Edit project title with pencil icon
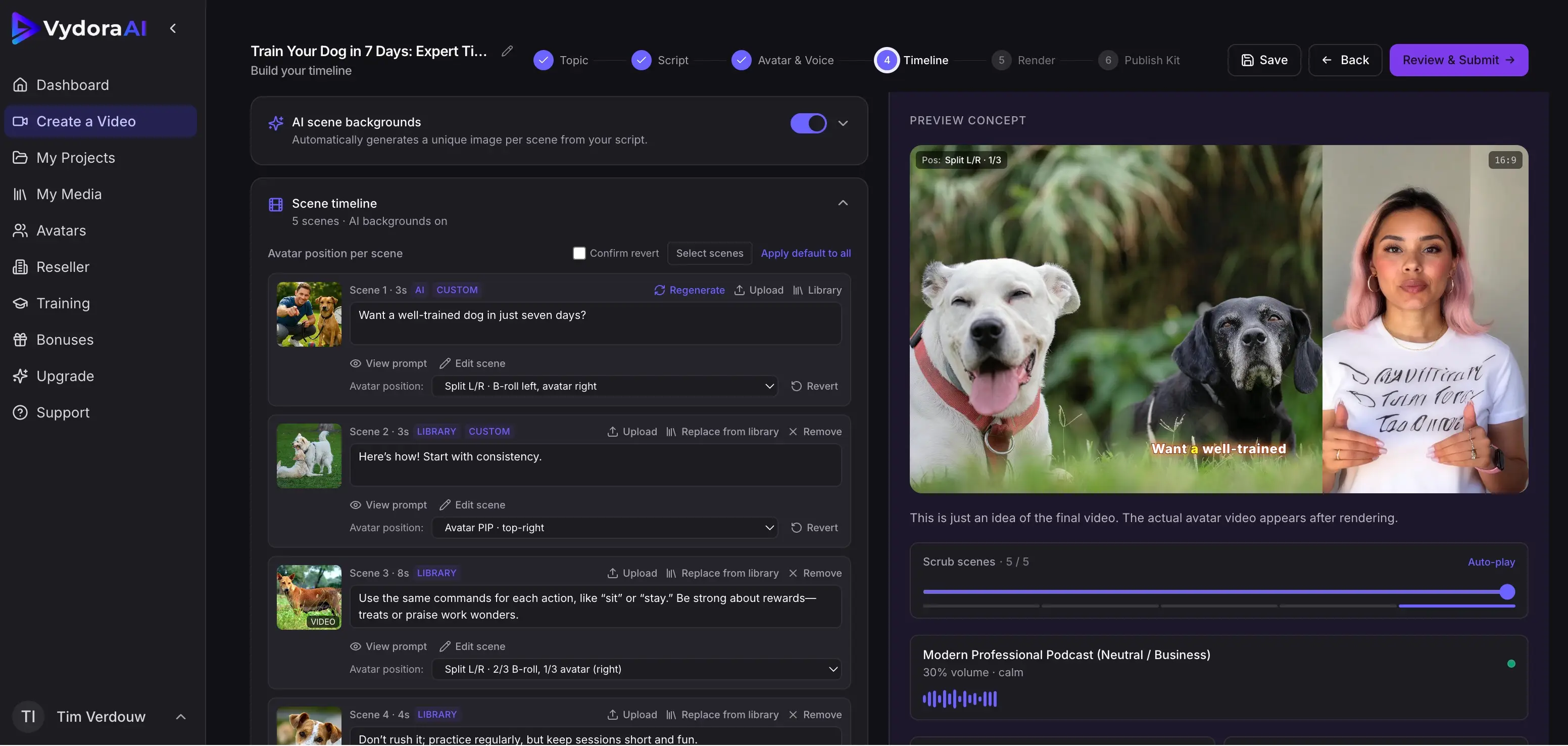The image size is (1568, 746). 507,51
